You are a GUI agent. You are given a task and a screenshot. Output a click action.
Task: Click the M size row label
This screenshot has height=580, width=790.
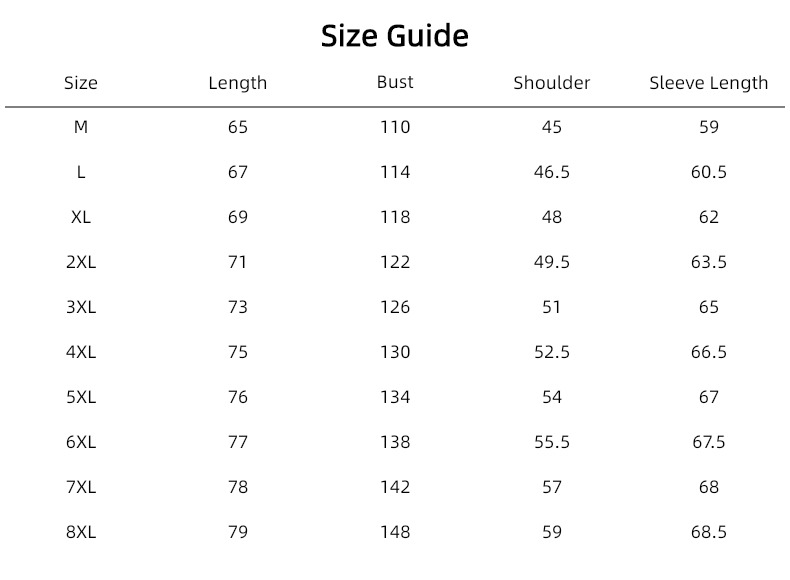(81, 127)
